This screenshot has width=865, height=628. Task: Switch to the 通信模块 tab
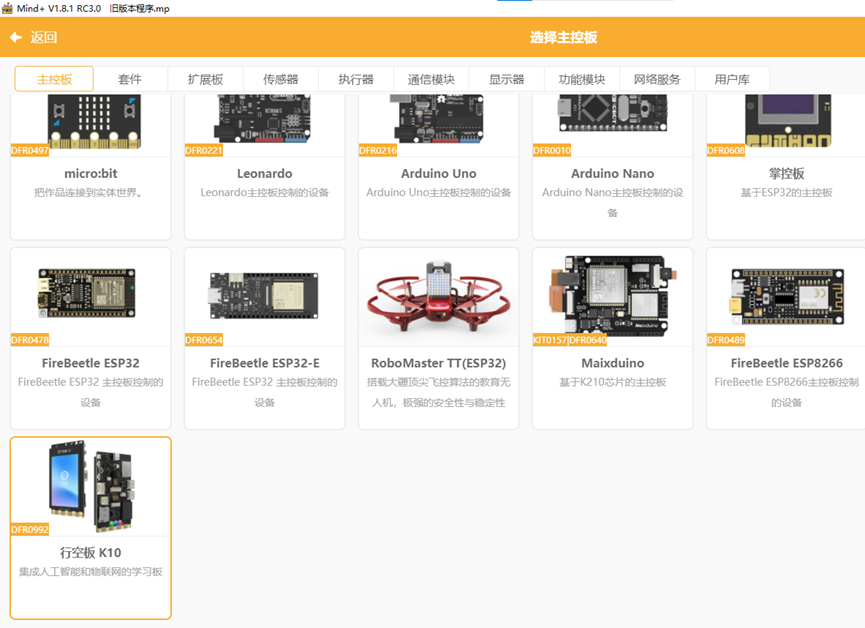pyautogui.click(x=431, y=79)
